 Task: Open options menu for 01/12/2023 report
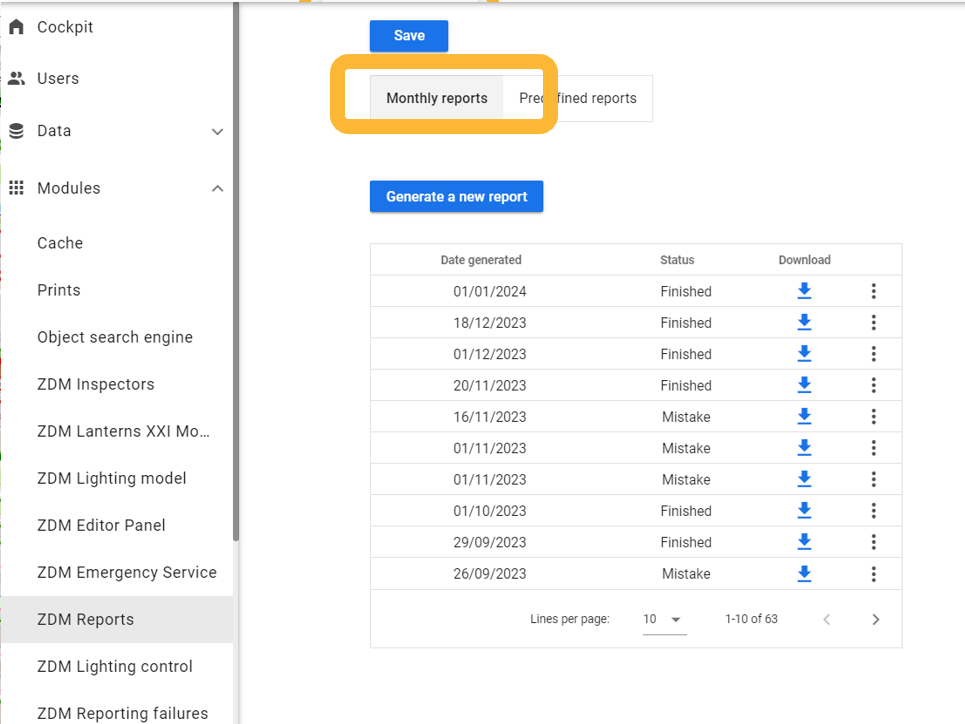click(x=873, y=354)
